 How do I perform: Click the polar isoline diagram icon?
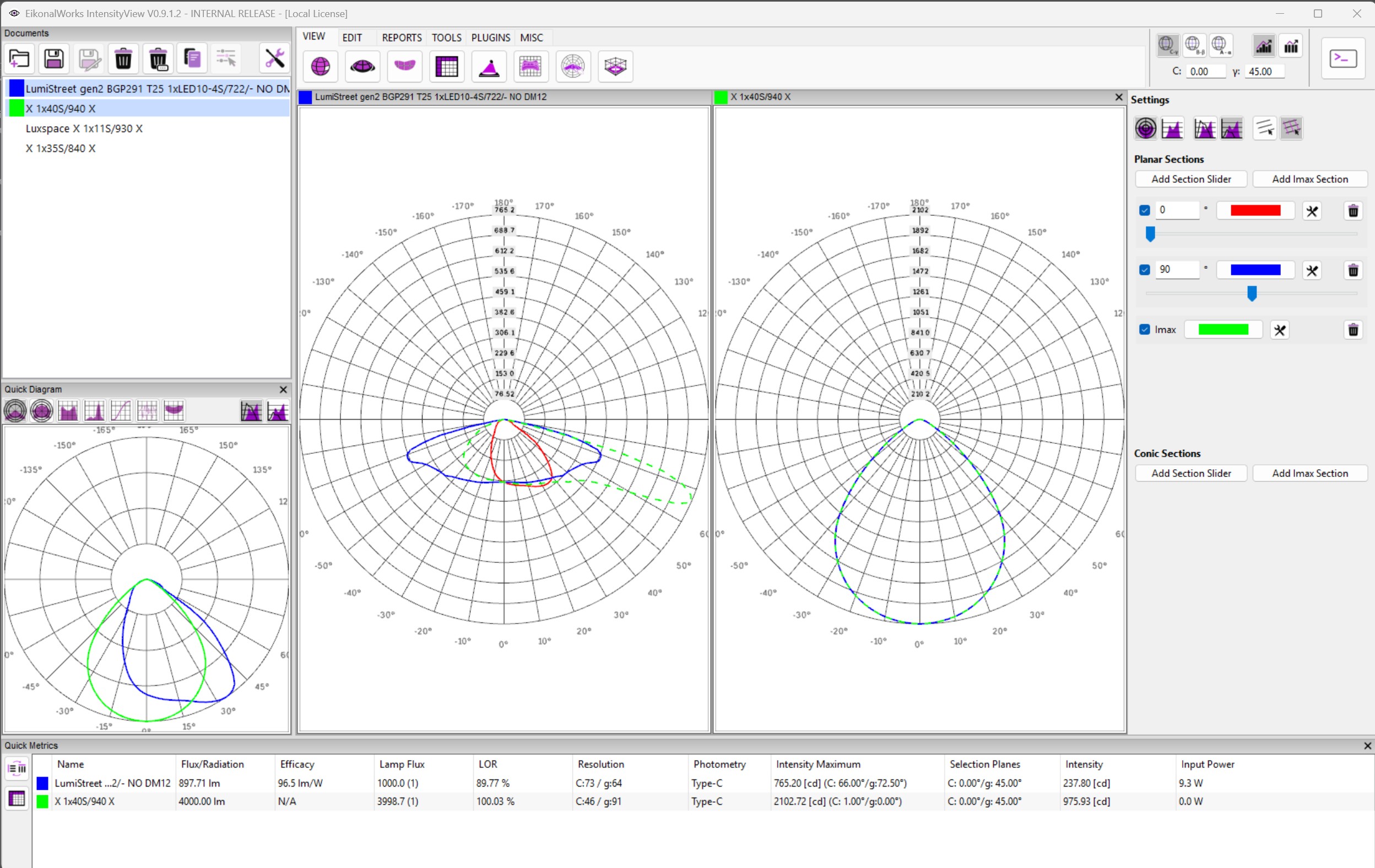[x=573, y=66]
